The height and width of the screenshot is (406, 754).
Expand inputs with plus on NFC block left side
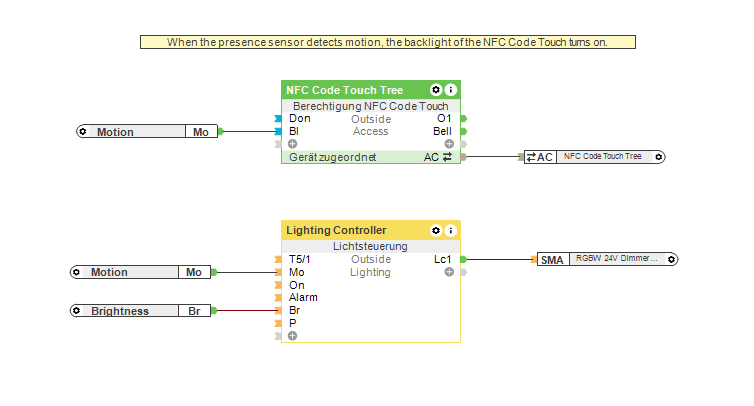pyautogui.click(x=292, y=144)
